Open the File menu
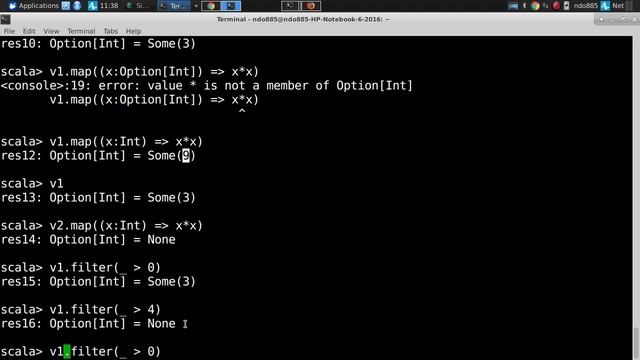The height and width of the screenshot is (360, 640). click(x=9, y=31)
